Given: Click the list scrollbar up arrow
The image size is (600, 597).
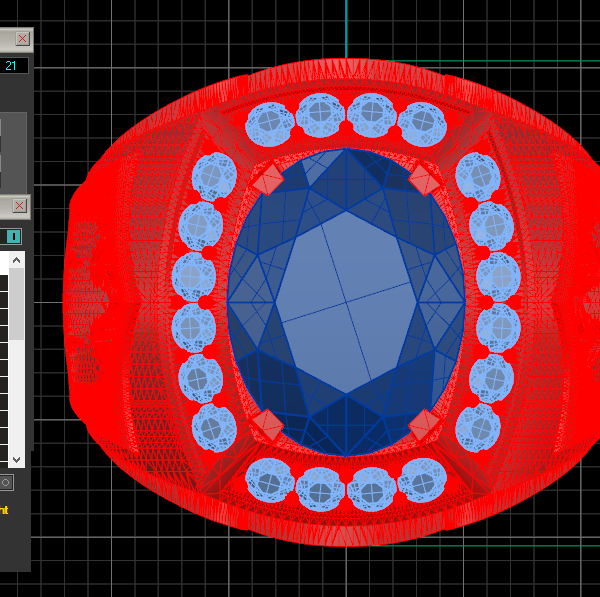Looking at the screenshot, I should tap(17, 261).
